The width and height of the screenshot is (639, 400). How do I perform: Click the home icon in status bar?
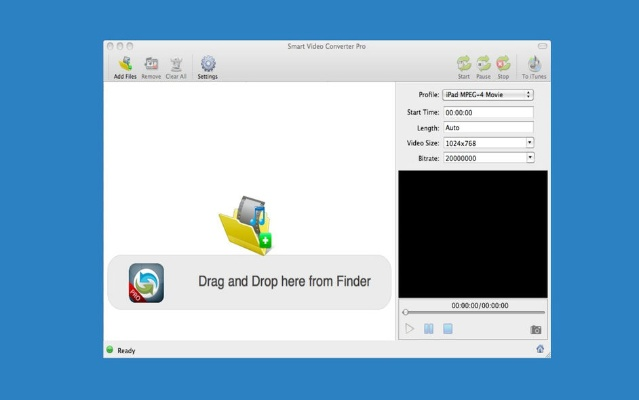[x=540, y=350]
